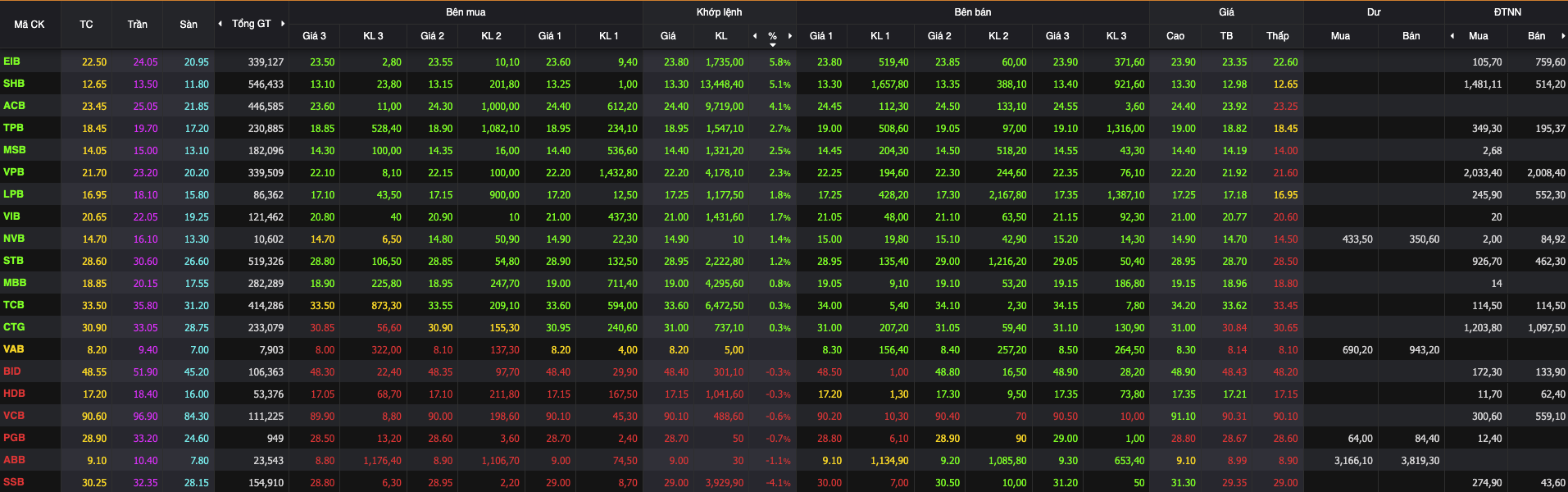Image resolution: width=1568 pixels, height=492 pixels.
Task: Open the EIB stock symbol
Action: 11,61
